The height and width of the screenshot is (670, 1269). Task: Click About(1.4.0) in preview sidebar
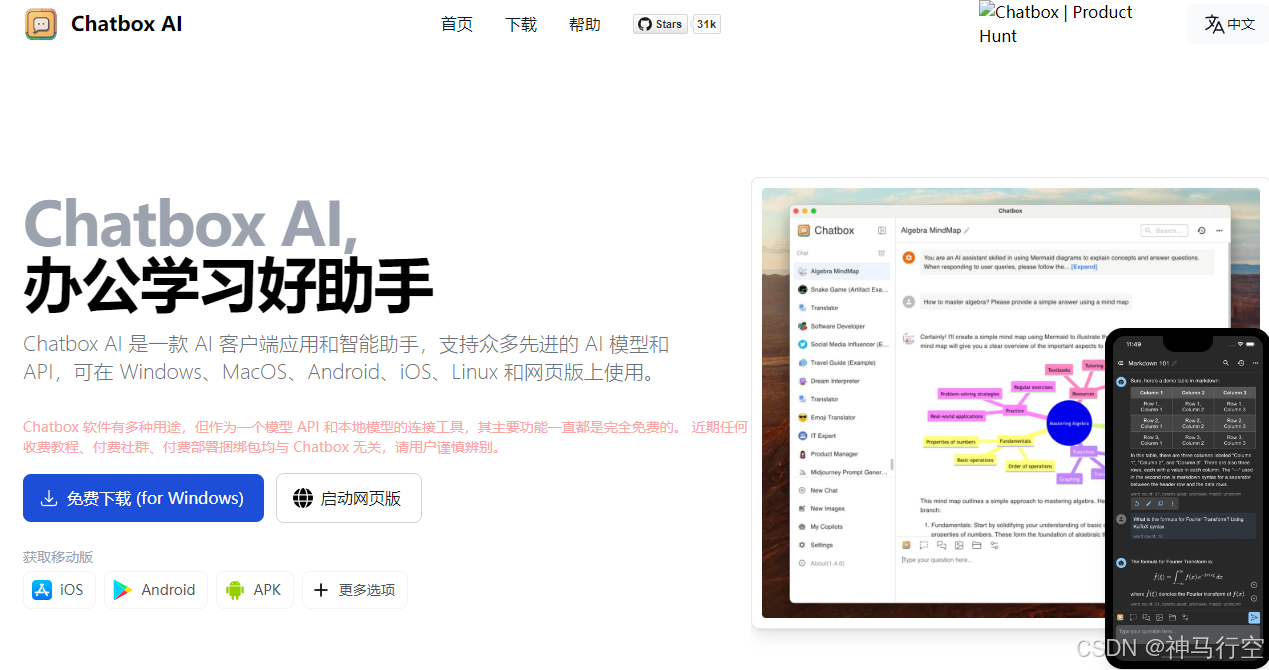[x=842, y=564]
